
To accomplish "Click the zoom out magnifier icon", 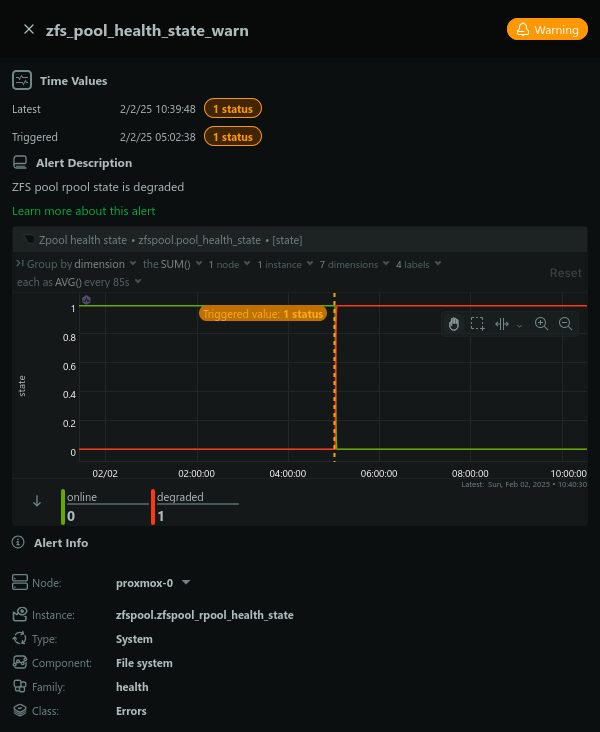I will (x=565, y=324).
